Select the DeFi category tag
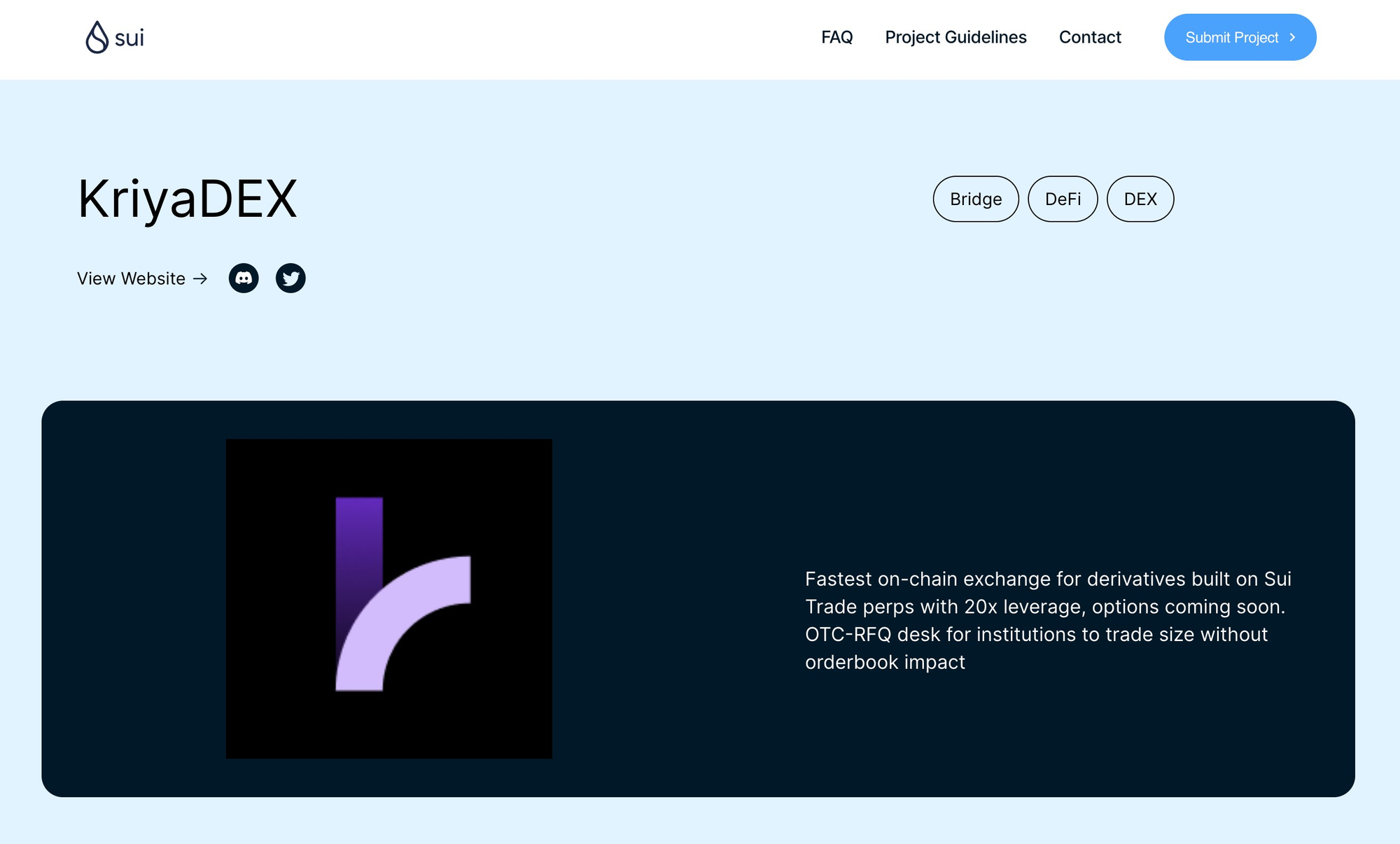The height and width of the screenshot is (844, 1400). [x=1063, y=199]
